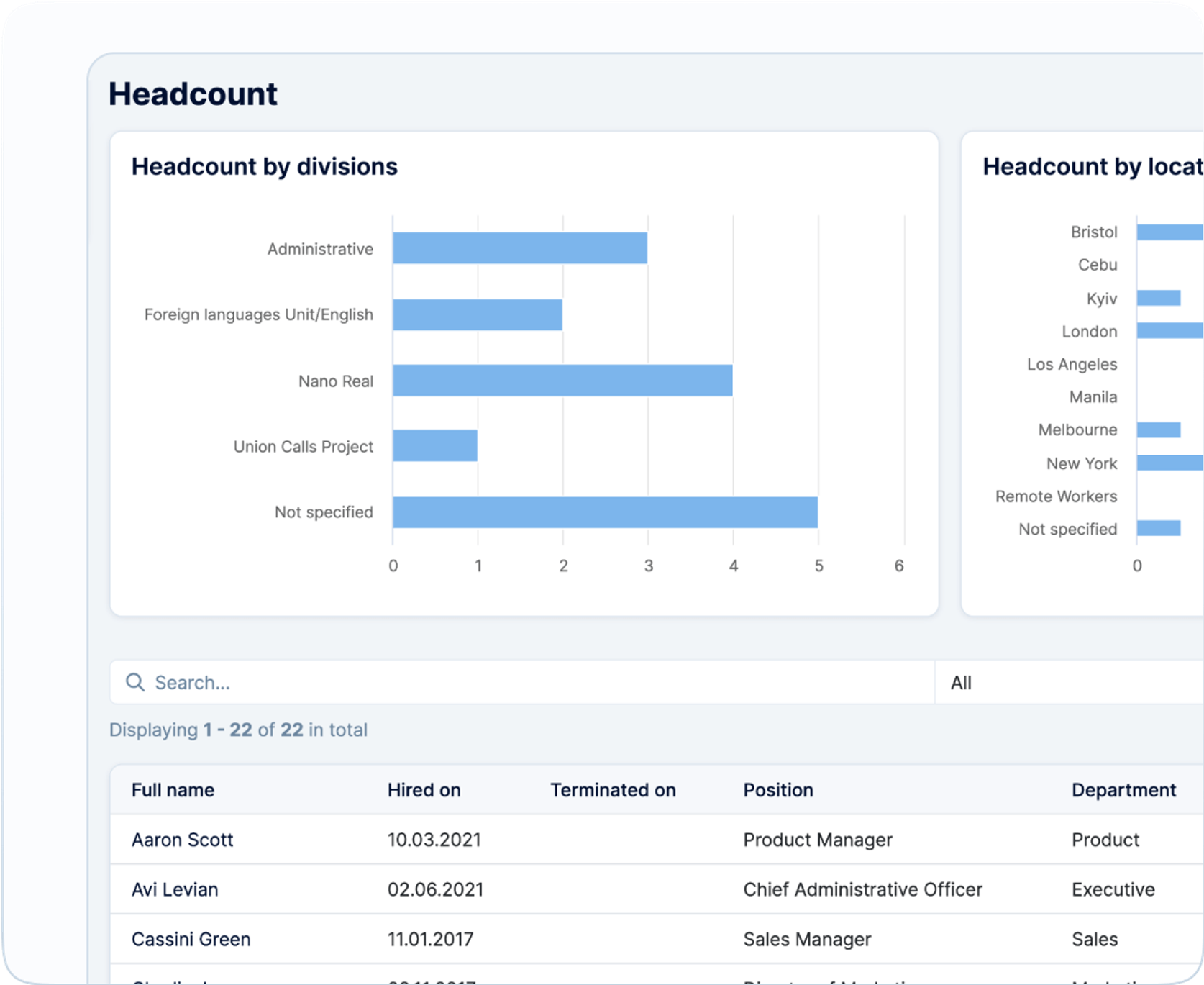Click the Bristol location label
The height and width of the screenshot is (985, 1204).
pyautogui.click(x=1094, y=232)
